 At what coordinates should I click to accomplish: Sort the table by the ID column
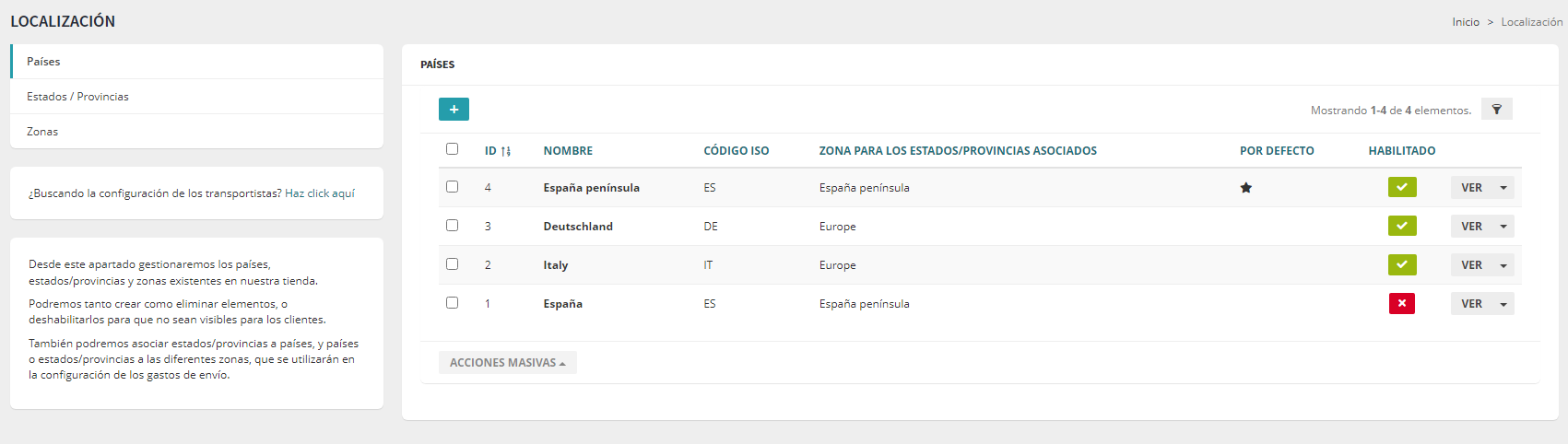click(x=497, y=151)
